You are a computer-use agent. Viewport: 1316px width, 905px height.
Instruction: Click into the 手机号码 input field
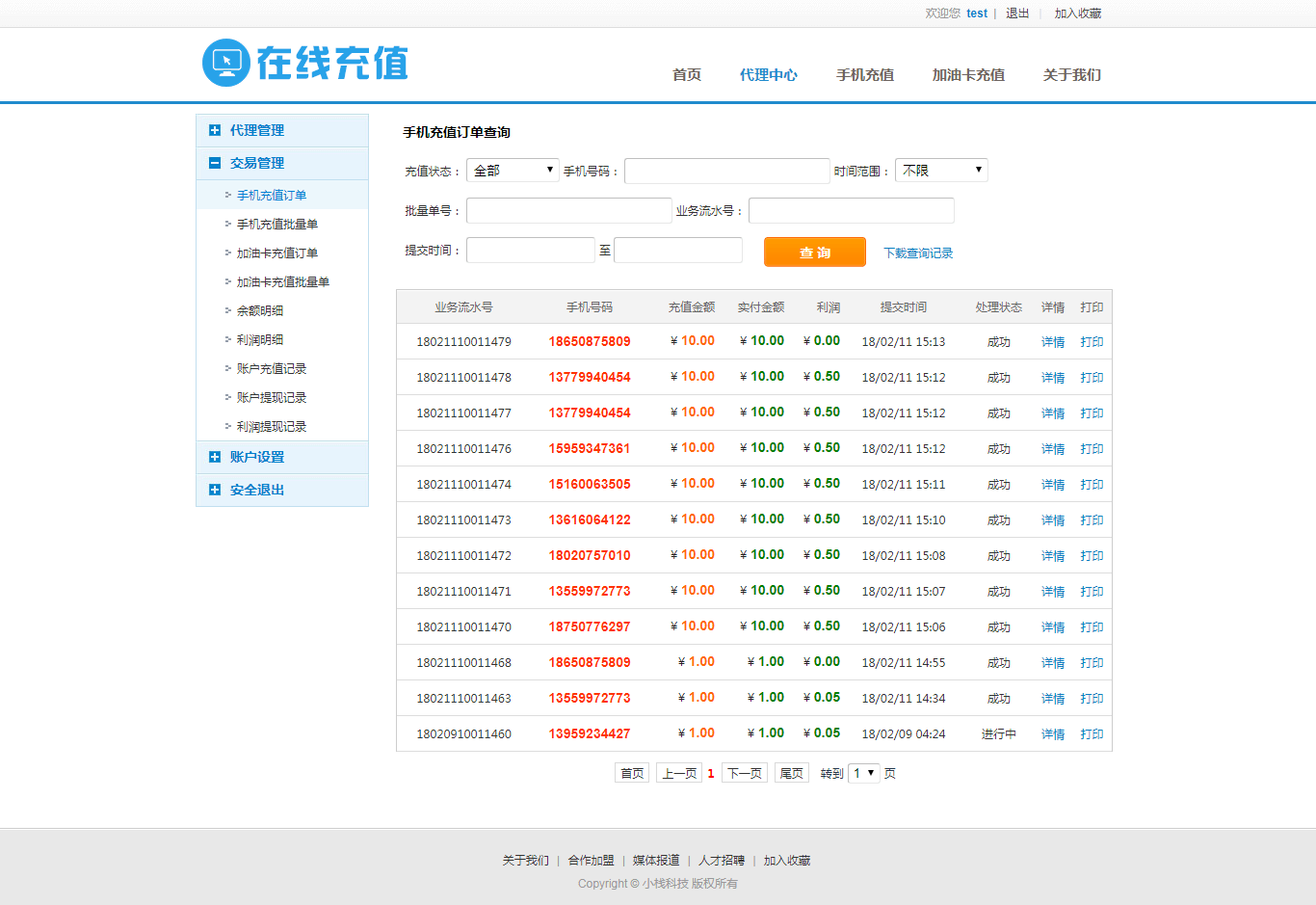click(x=726, y=172)
